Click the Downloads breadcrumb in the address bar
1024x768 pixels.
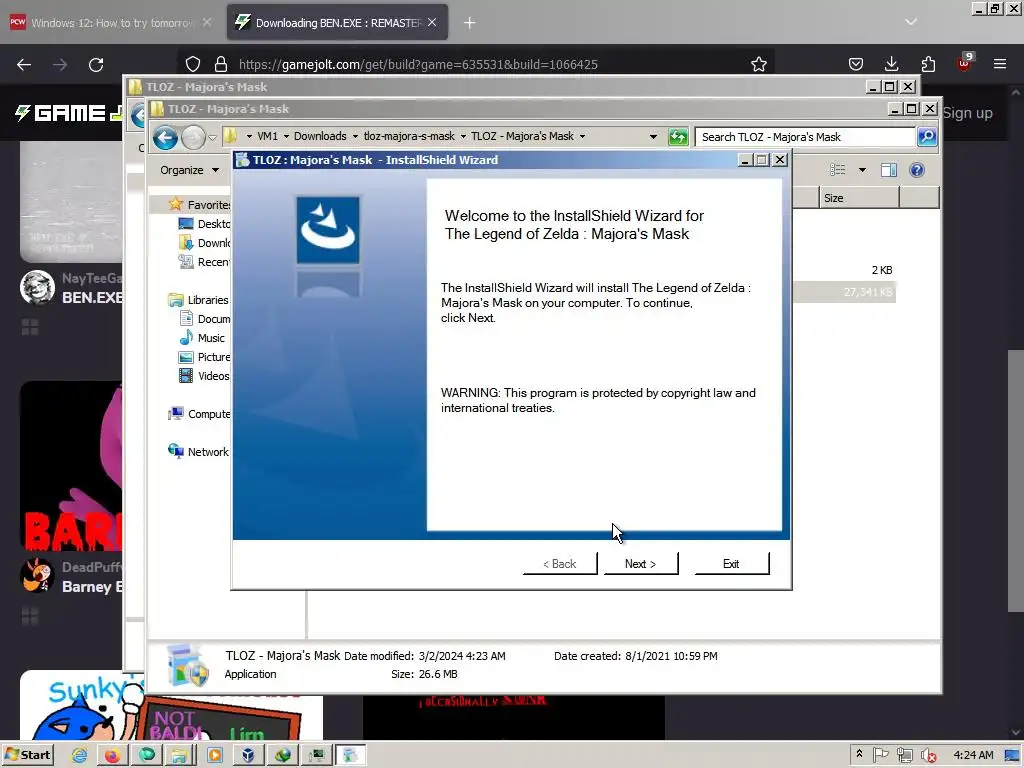(320, 136)
